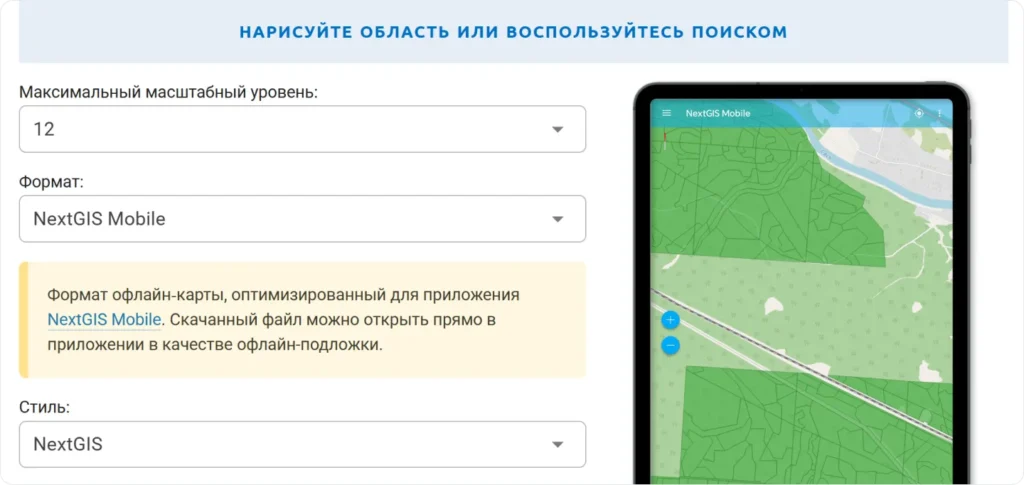This screenshot has height=485, width=1024.
Task: Click the arrow of the zoom level combo box
Action: pyautogui.click(x=557, y=129)
